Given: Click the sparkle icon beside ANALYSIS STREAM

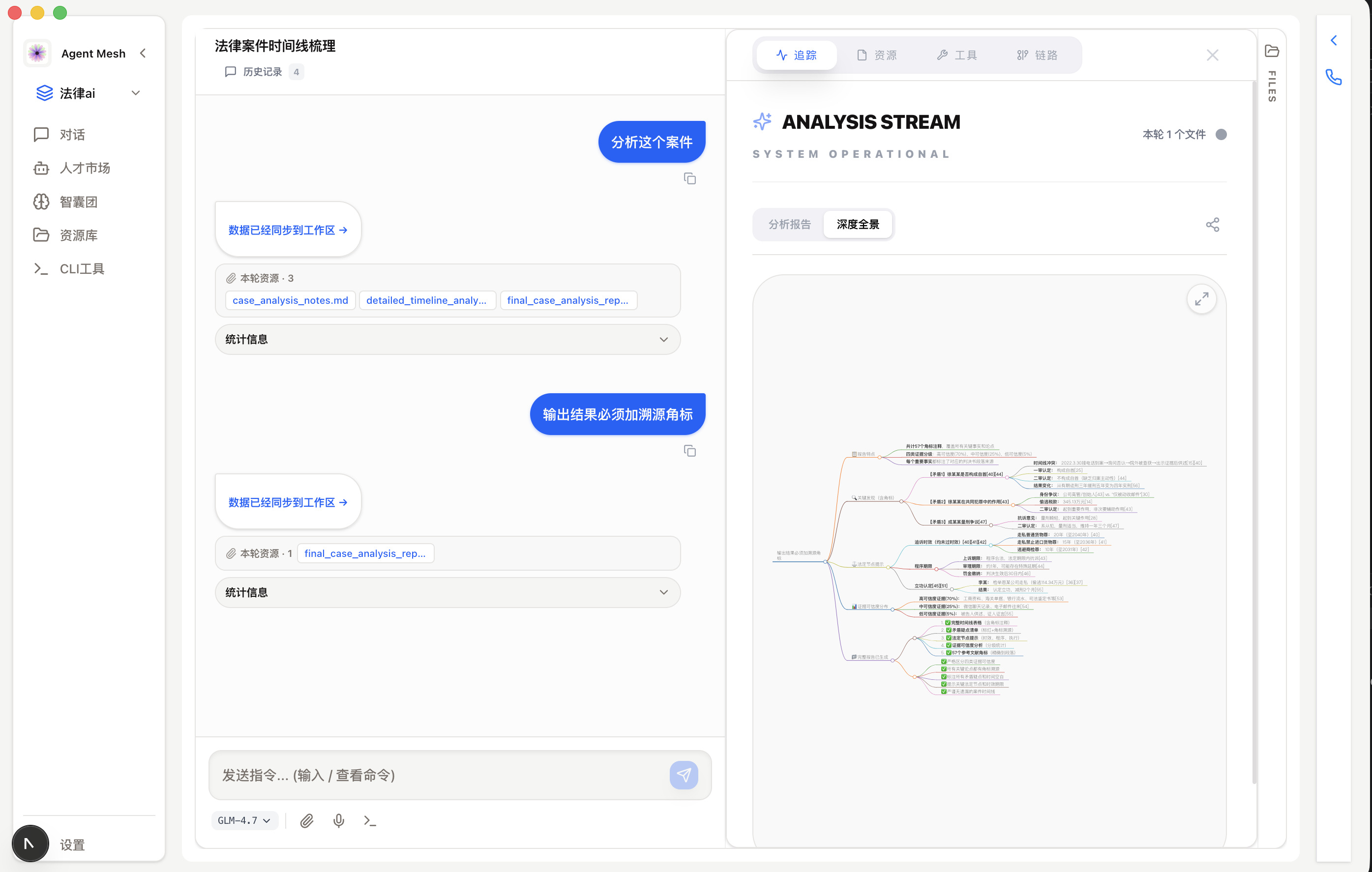Looking at the screenshot, I should (x=762, y=121).
